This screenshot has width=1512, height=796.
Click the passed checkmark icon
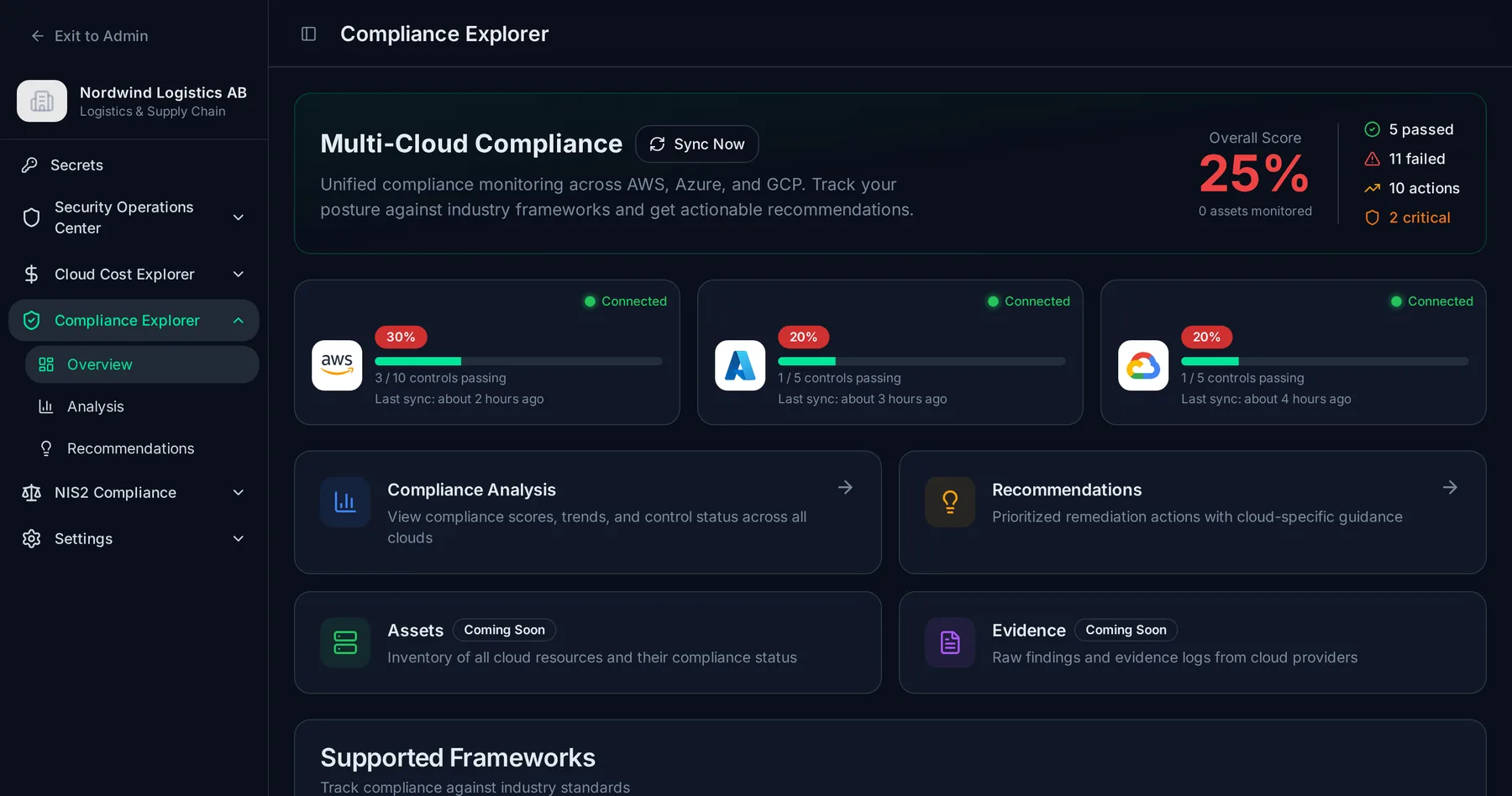(x=1373, y=129)
